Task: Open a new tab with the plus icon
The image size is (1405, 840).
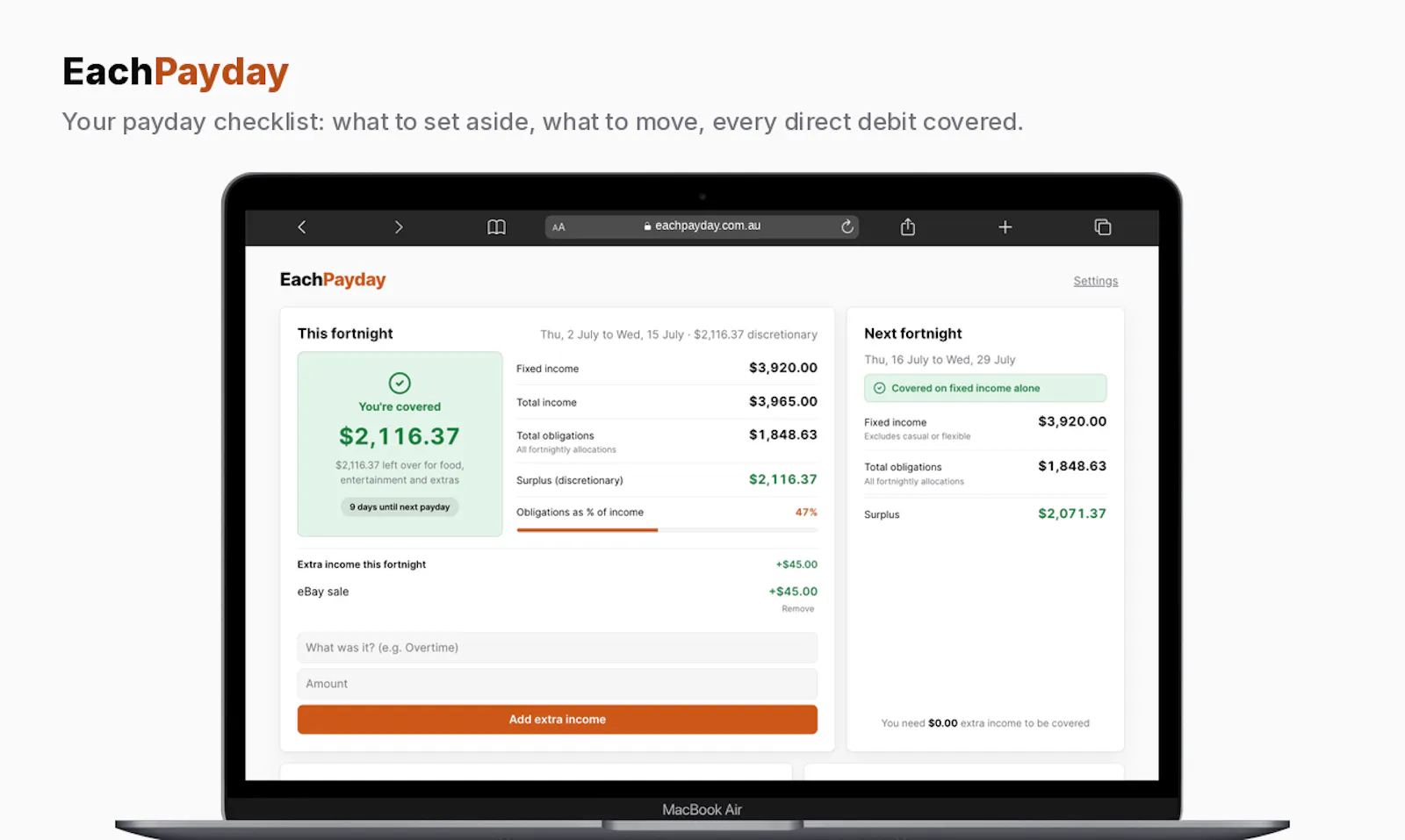Action: point(1005,227)
